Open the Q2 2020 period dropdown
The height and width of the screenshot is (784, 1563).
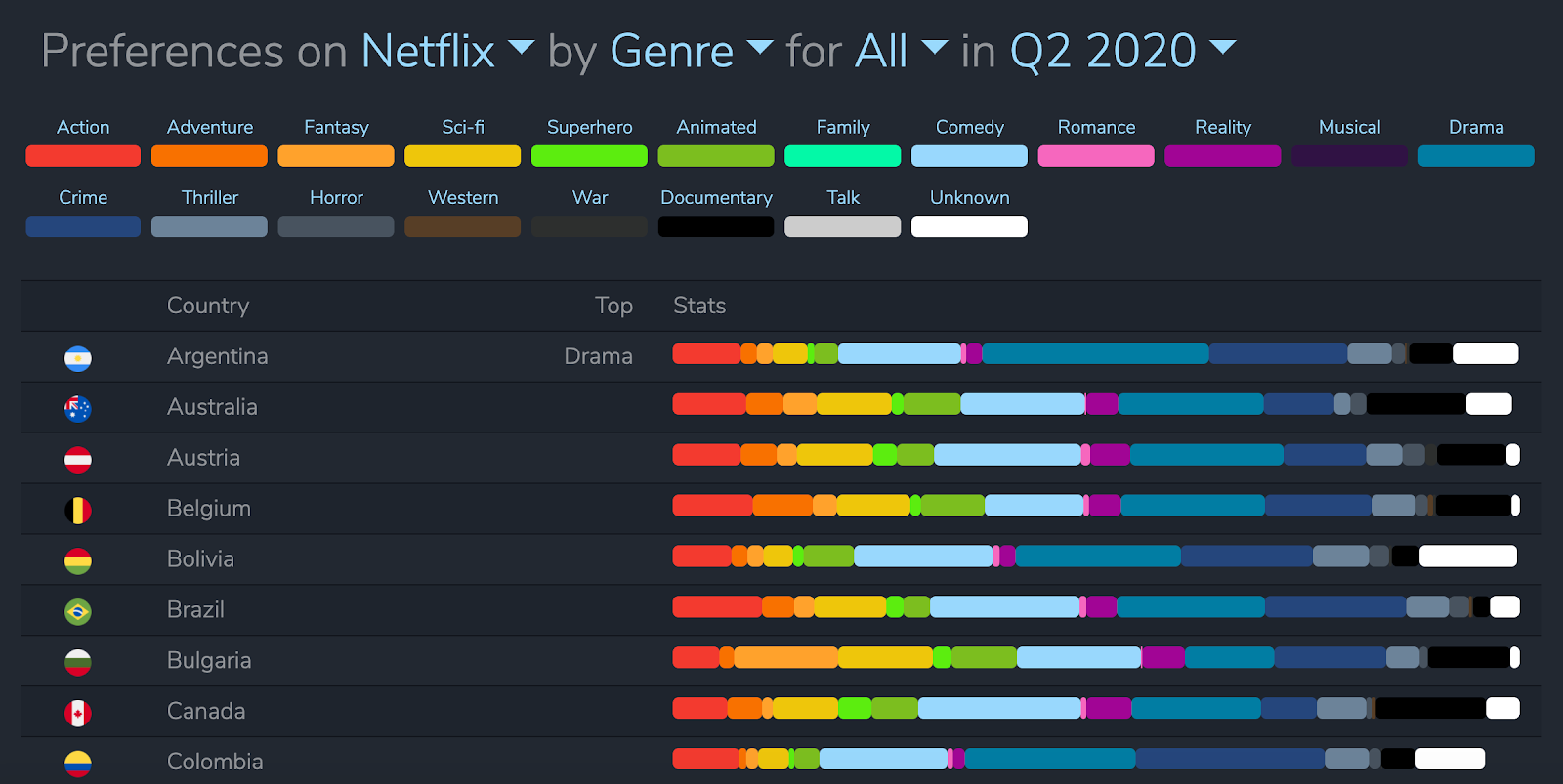[x=1122, y=51]
